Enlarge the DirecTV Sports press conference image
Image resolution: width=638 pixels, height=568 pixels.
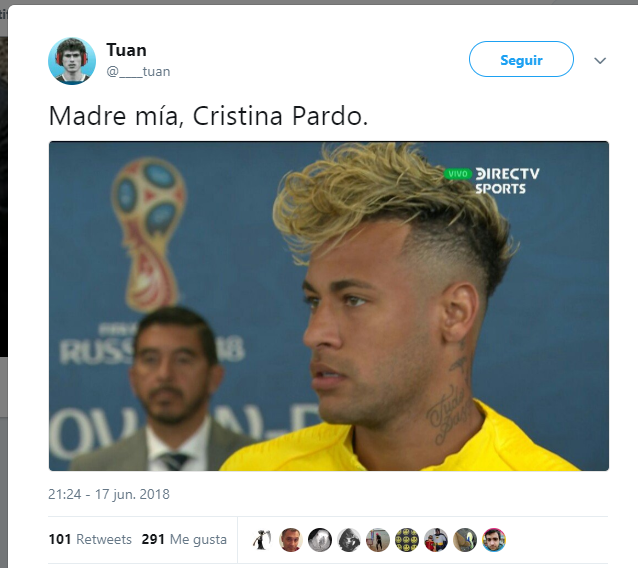(329, 306)
